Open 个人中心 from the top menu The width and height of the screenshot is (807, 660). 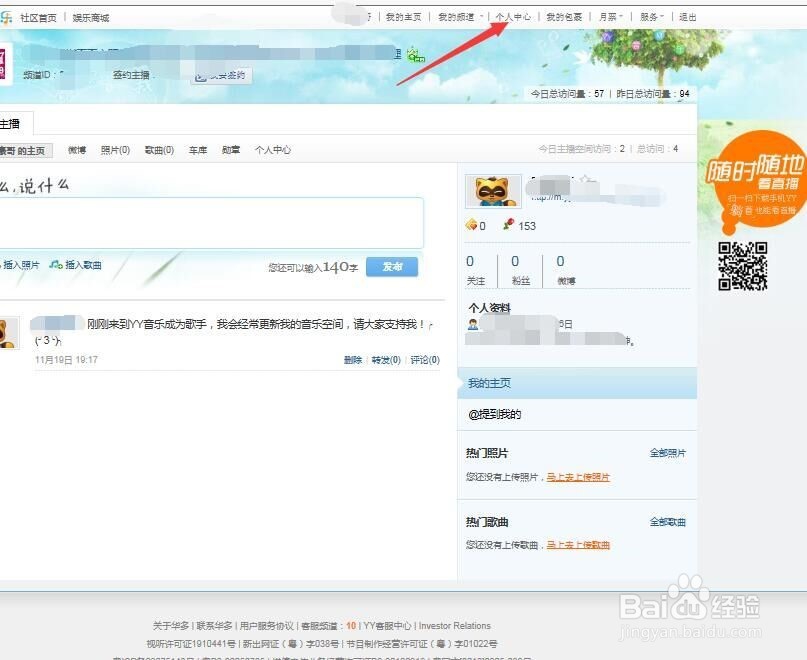512,16
